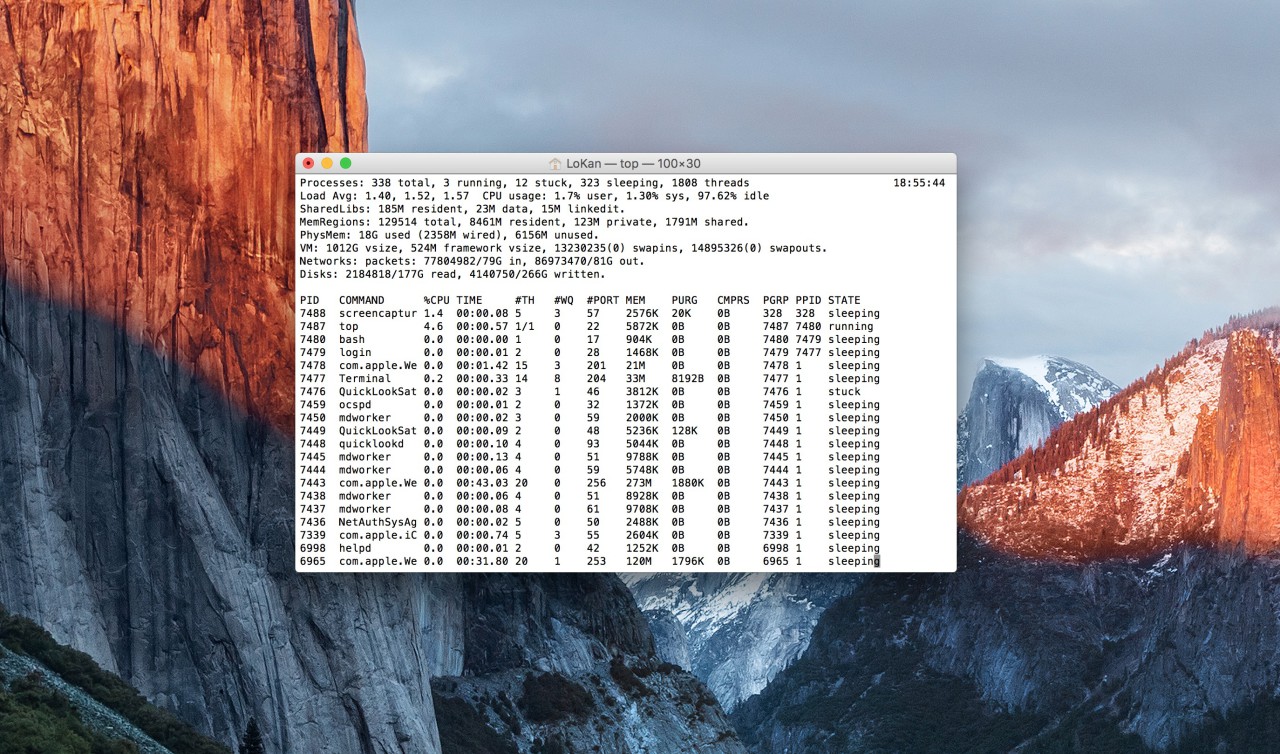
Task: Minimize the Terminal window with yellow button
Action: 327,163
